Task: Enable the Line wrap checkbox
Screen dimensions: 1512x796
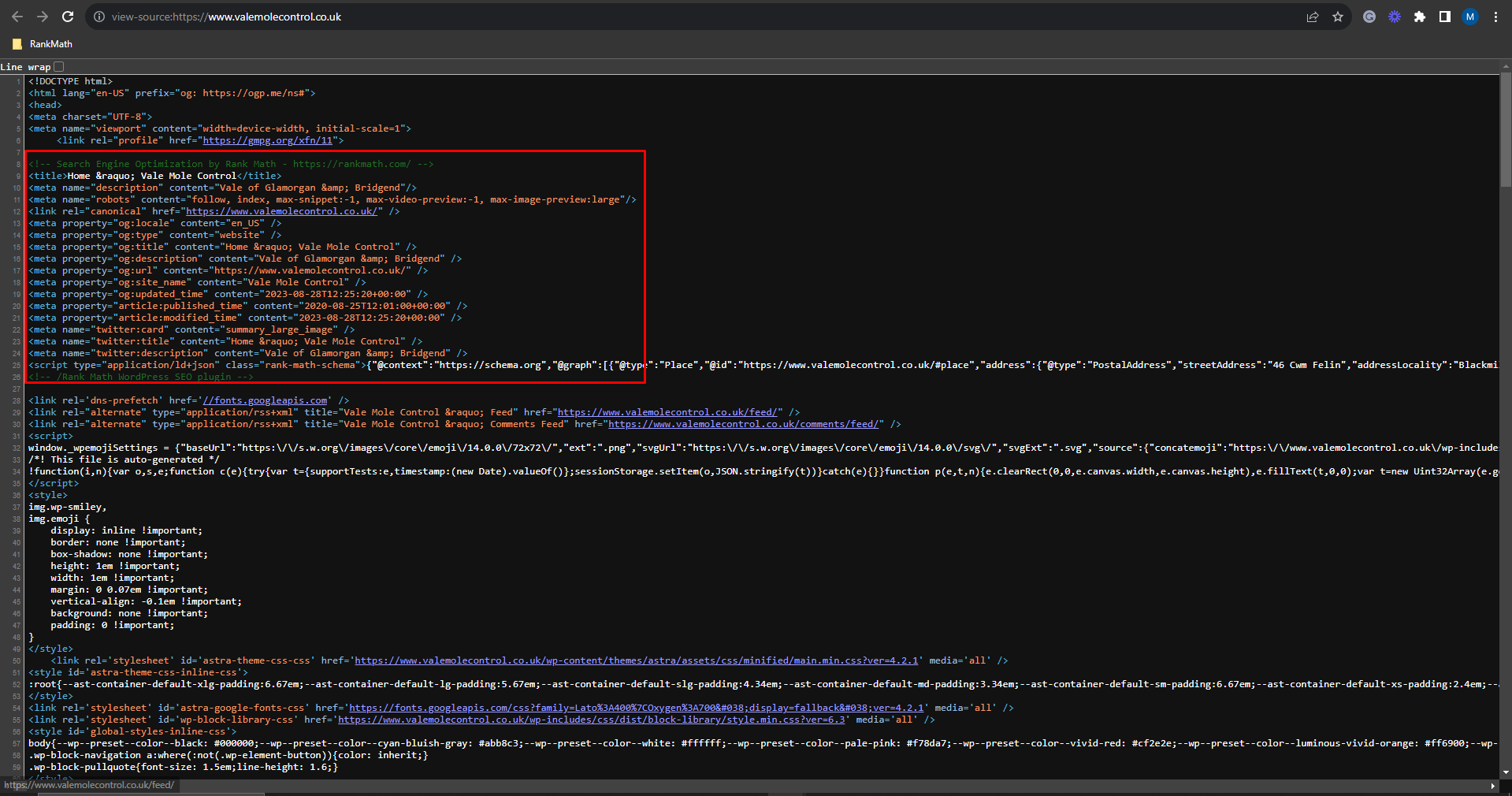Action: coord(59,67)
